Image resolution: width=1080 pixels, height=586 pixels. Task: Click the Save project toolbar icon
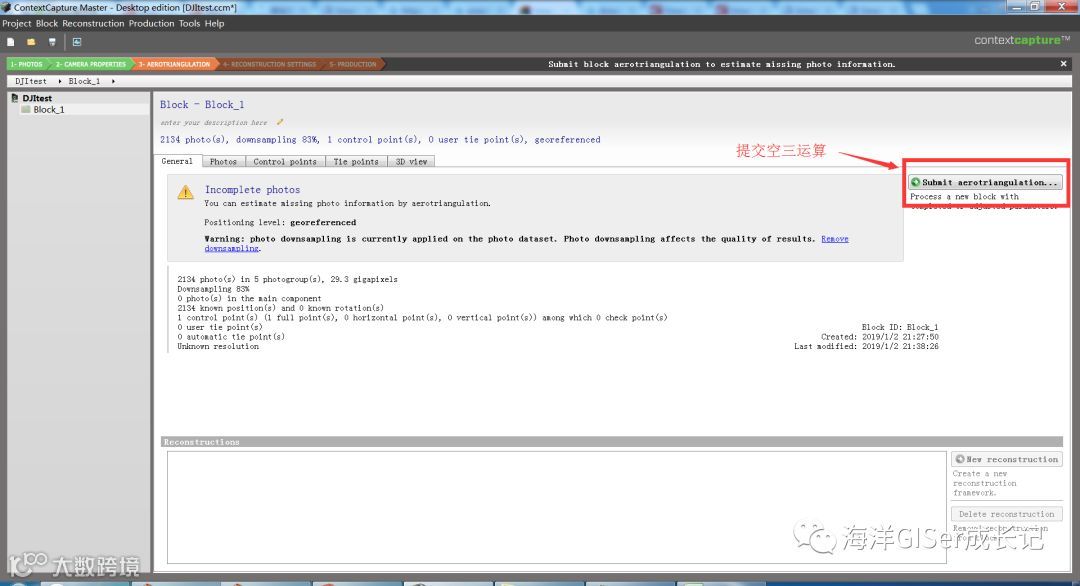click(52, 42)
